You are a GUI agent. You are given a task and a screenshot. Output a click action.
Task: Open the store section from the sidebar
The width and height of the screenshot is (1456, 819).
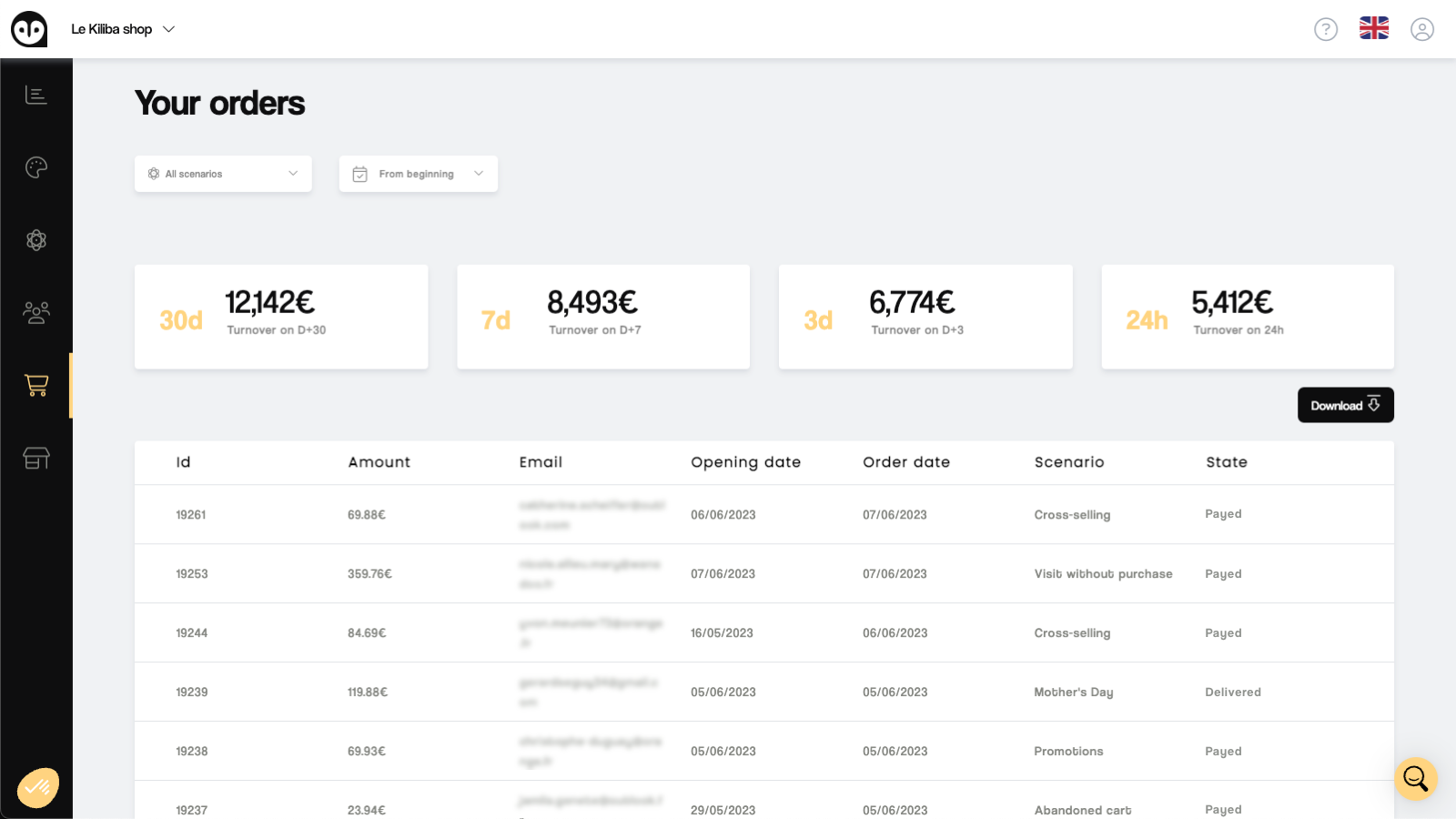36,458
